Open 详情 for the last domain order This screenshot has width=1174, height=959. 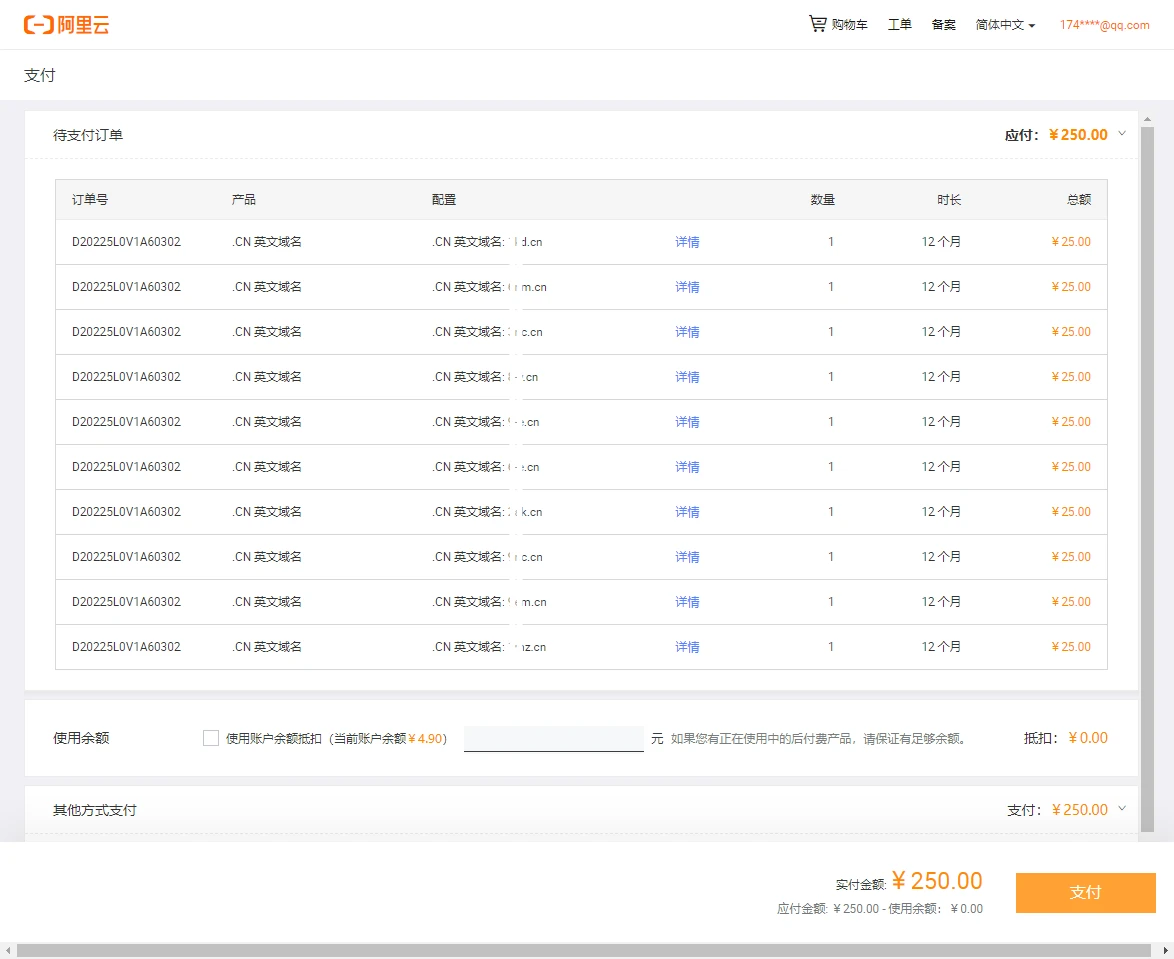coord(687,647)
